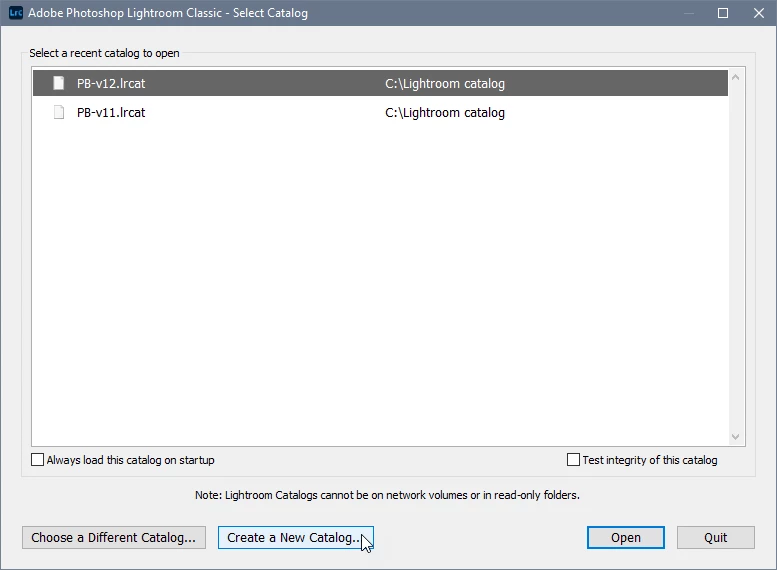Open the selected catalog
The image size is (777, 570).
(x=626, y=538)
